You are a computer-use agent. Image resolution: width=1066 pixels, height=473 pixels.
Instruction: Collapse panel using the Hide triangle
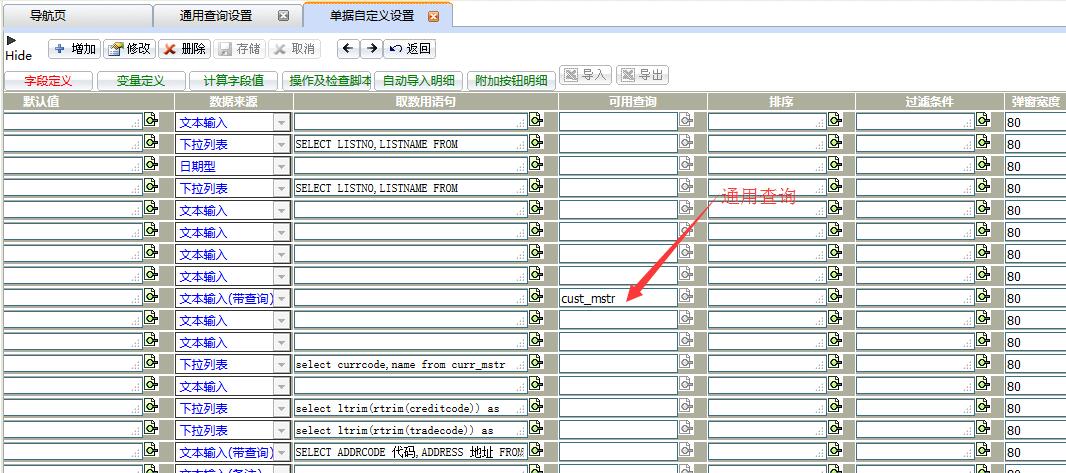point(11,41)
